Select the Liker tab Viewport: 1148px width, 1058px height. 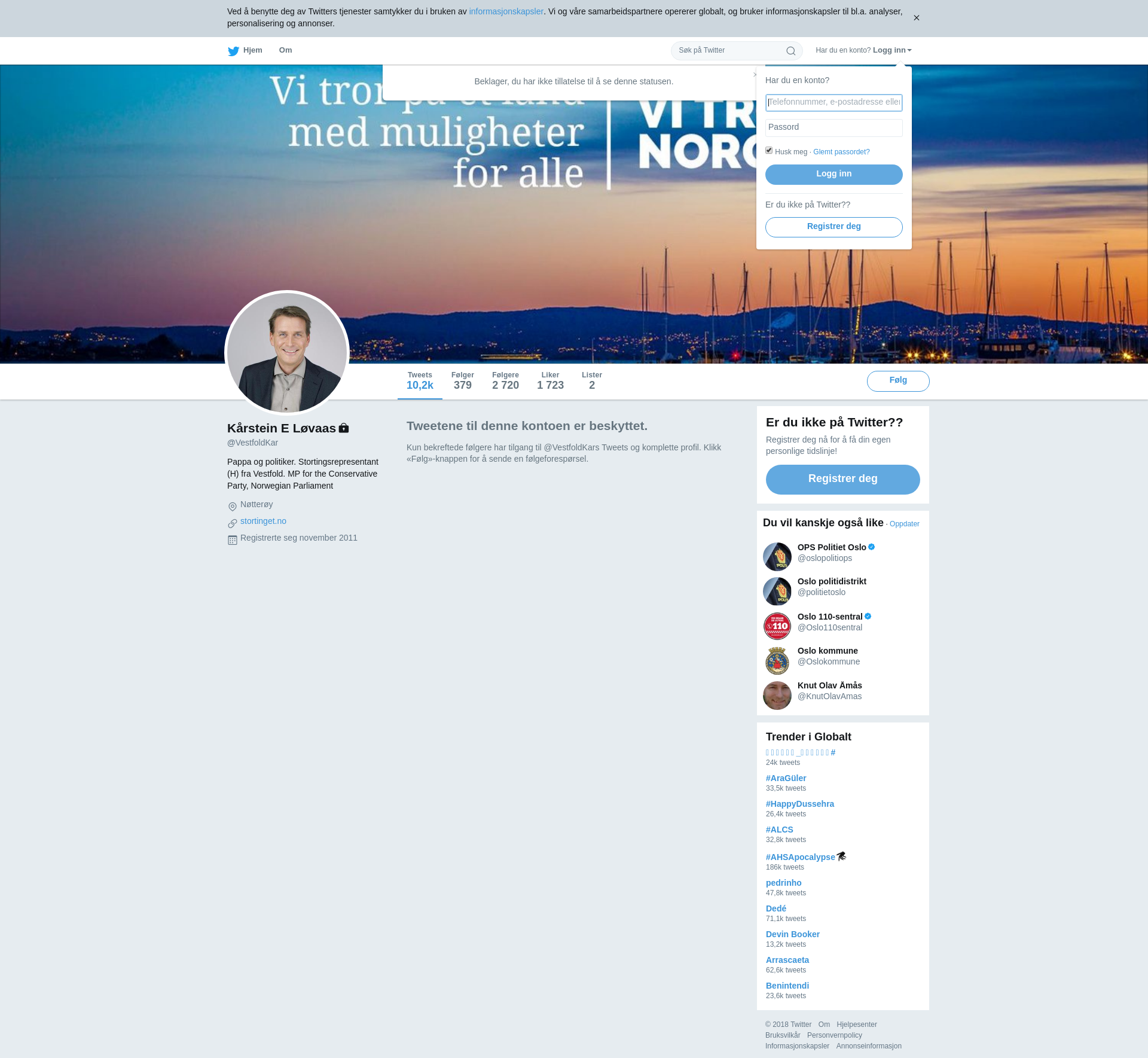click(x=550, y=381)
